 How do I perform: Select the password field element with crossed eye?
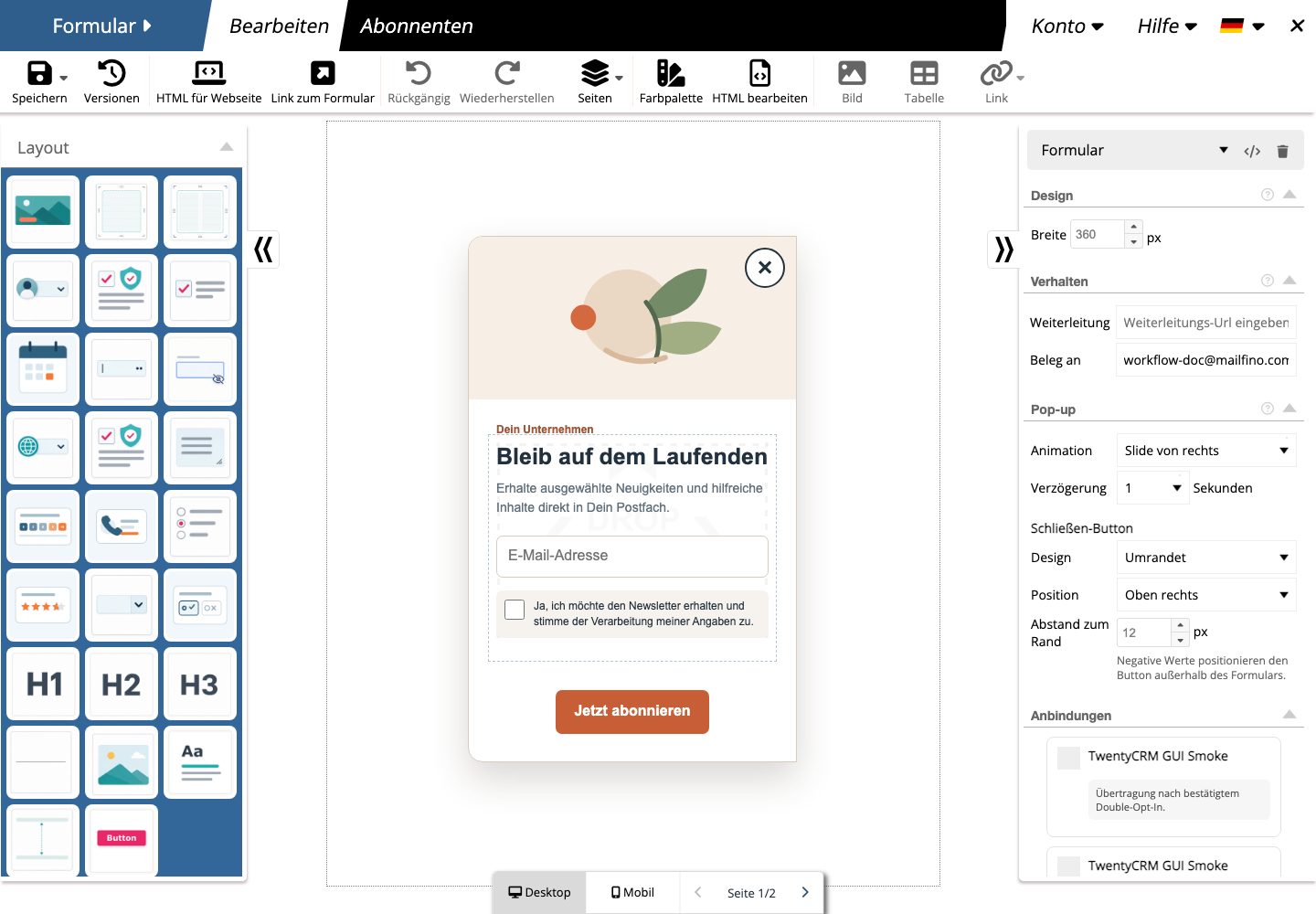tap(200, 368)
